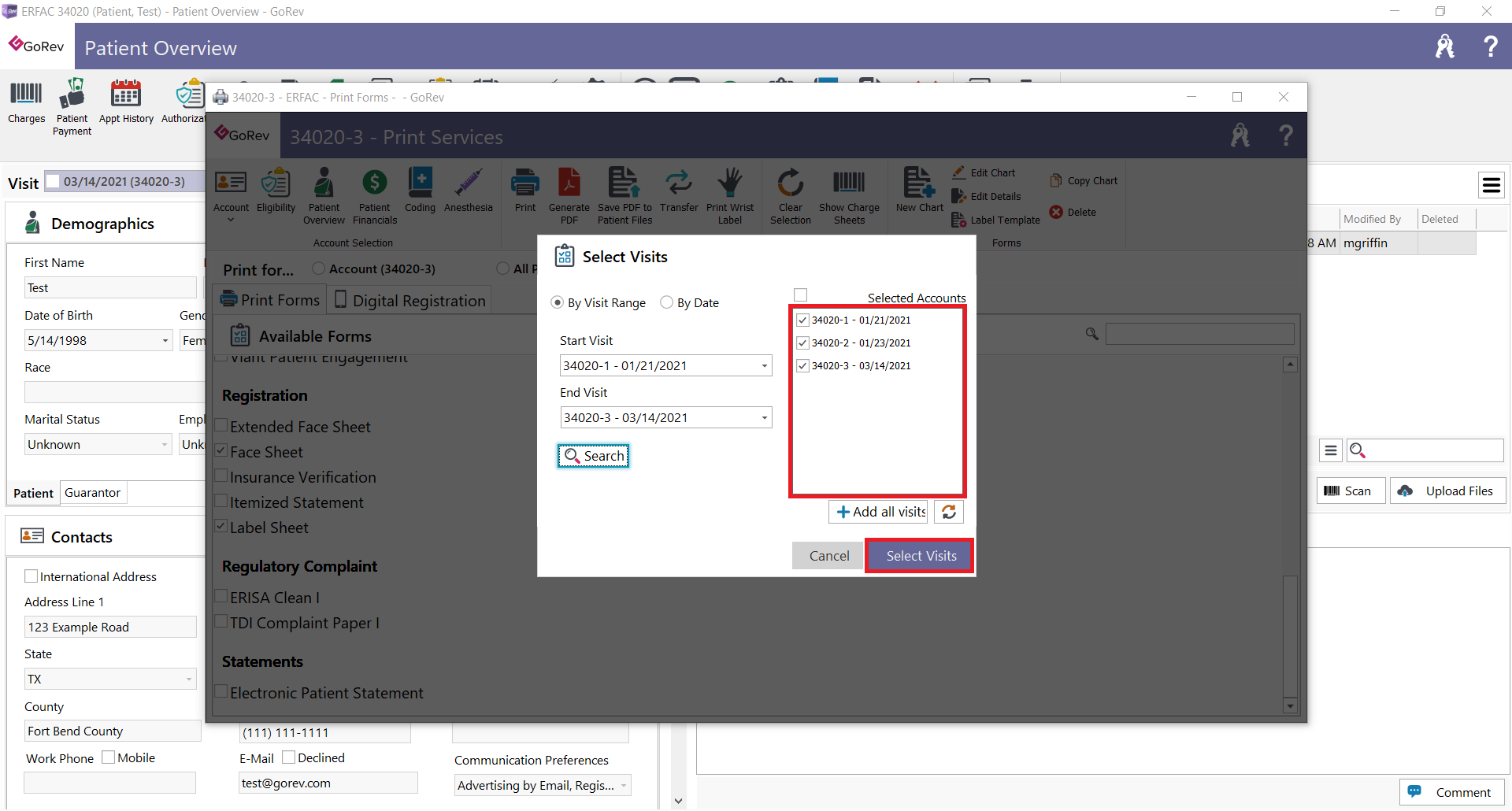Click Comment button

pyautogui.click(x=1451, y=792)
